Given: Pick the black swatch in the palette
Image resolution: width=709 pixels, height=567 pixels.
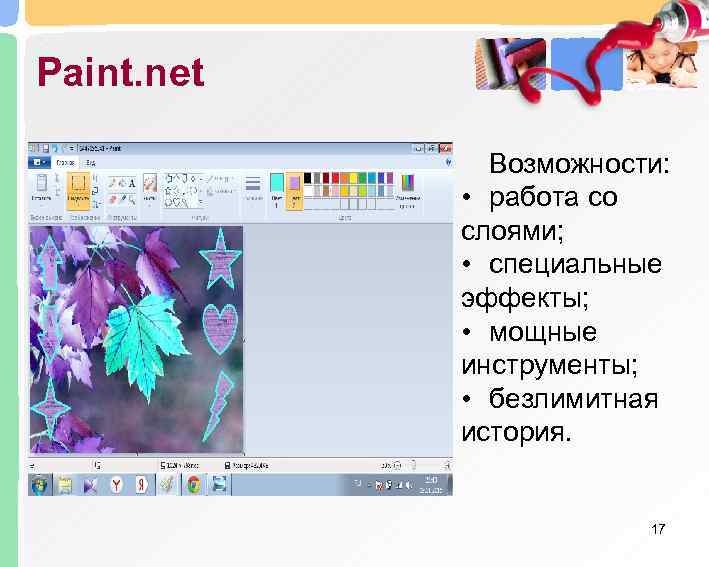Looking at the screenshot, I should pyautogui.click(x=308, y=178).
